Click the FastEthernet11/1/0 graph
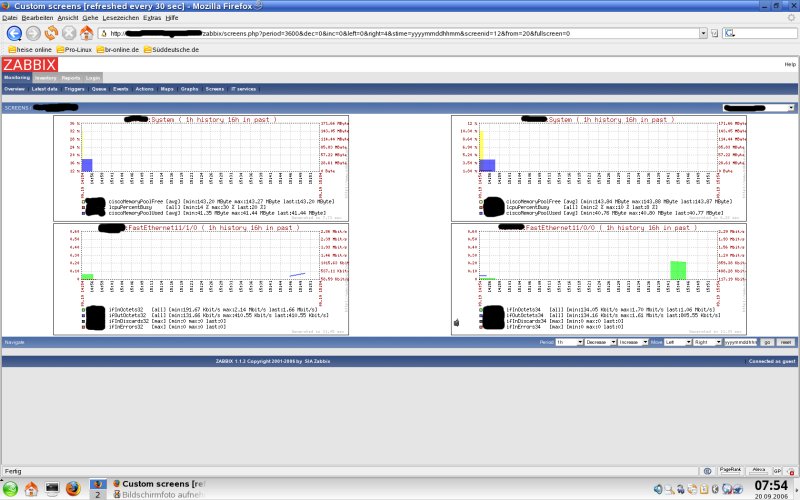This screenshot has height=500, width=800. (x=201, y=279)
